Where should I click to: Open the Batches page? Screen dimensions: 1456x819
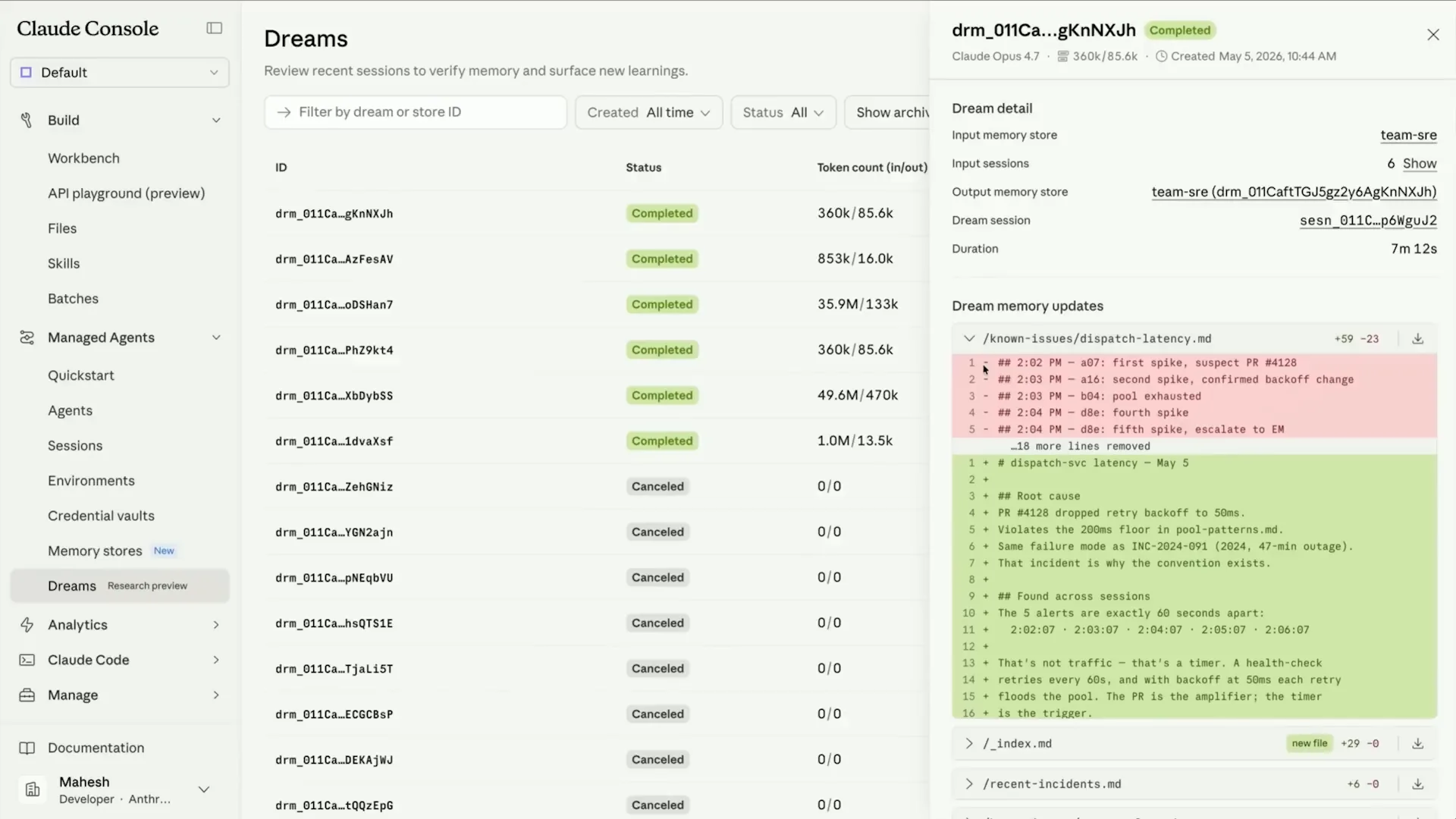73,299
